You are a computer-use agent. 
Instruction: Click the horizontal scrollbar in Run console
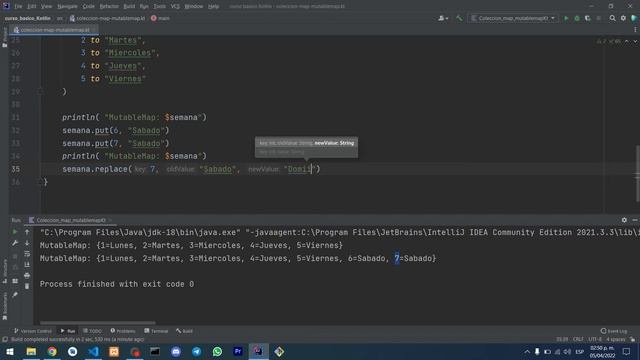(98, 323)
